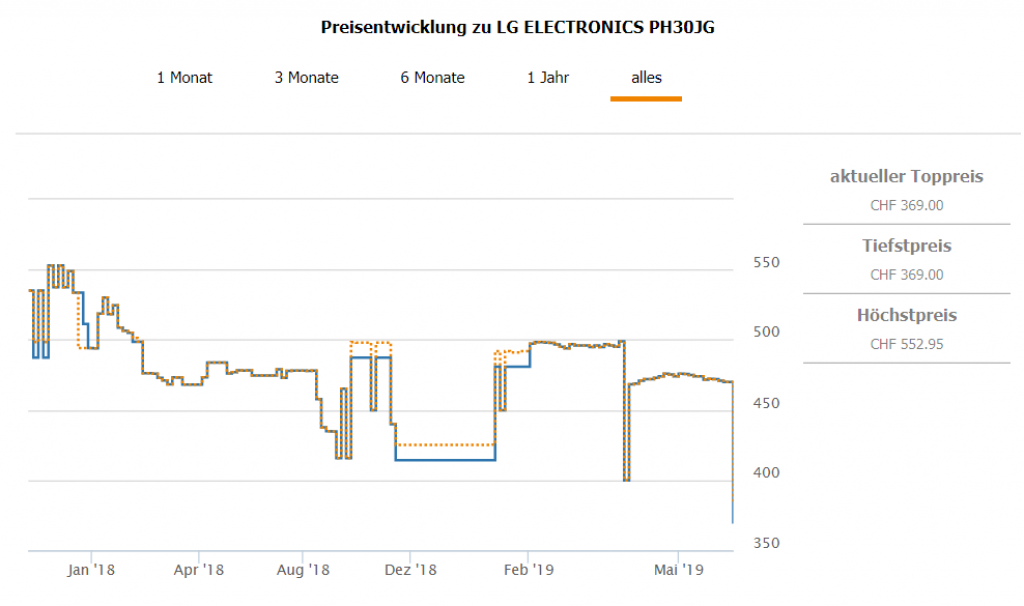Switch to the 3 Monate tab

[306, 77]
